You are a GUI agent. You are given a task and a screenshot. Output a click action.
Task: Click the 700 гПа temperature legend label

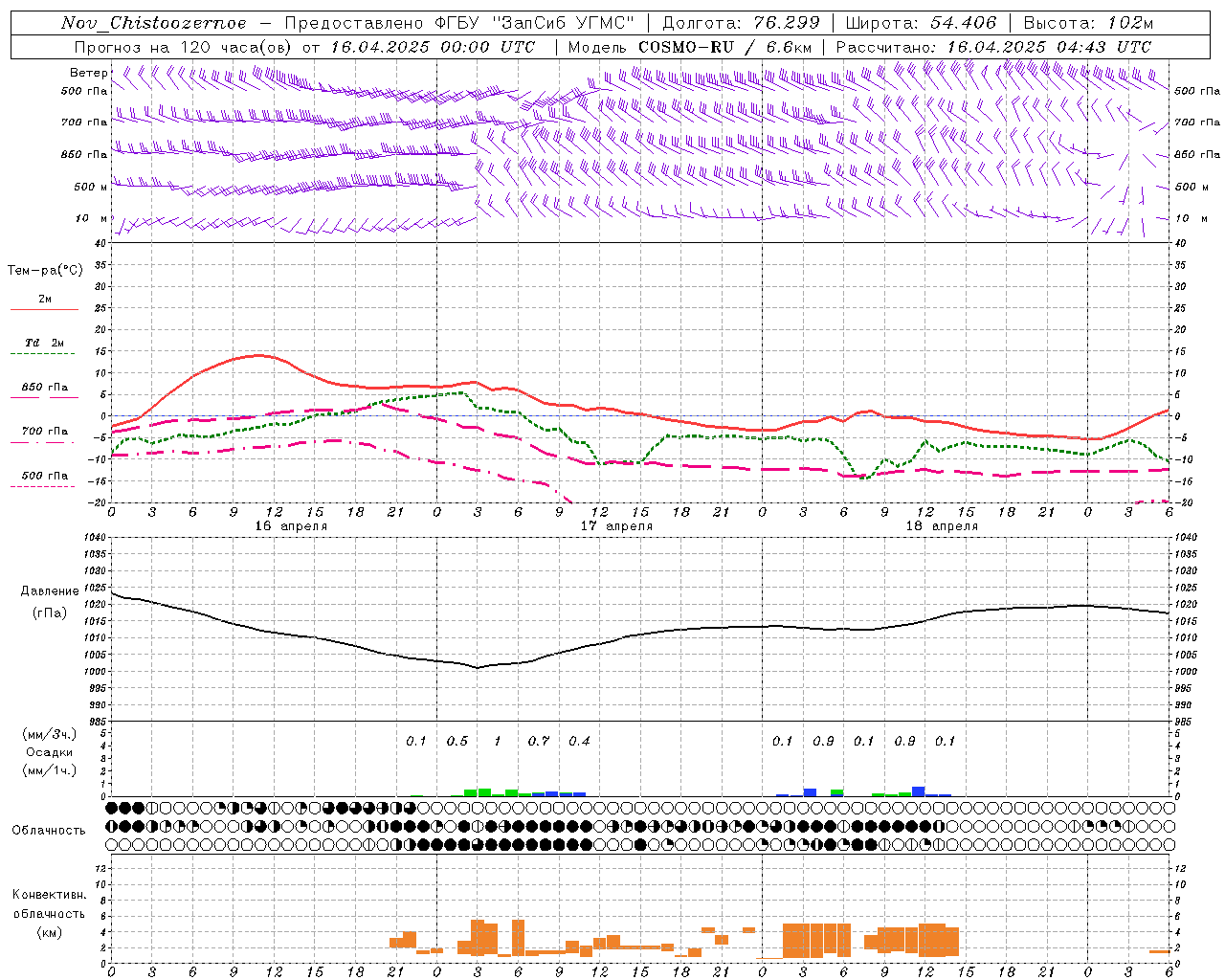[x=45, y=431]
